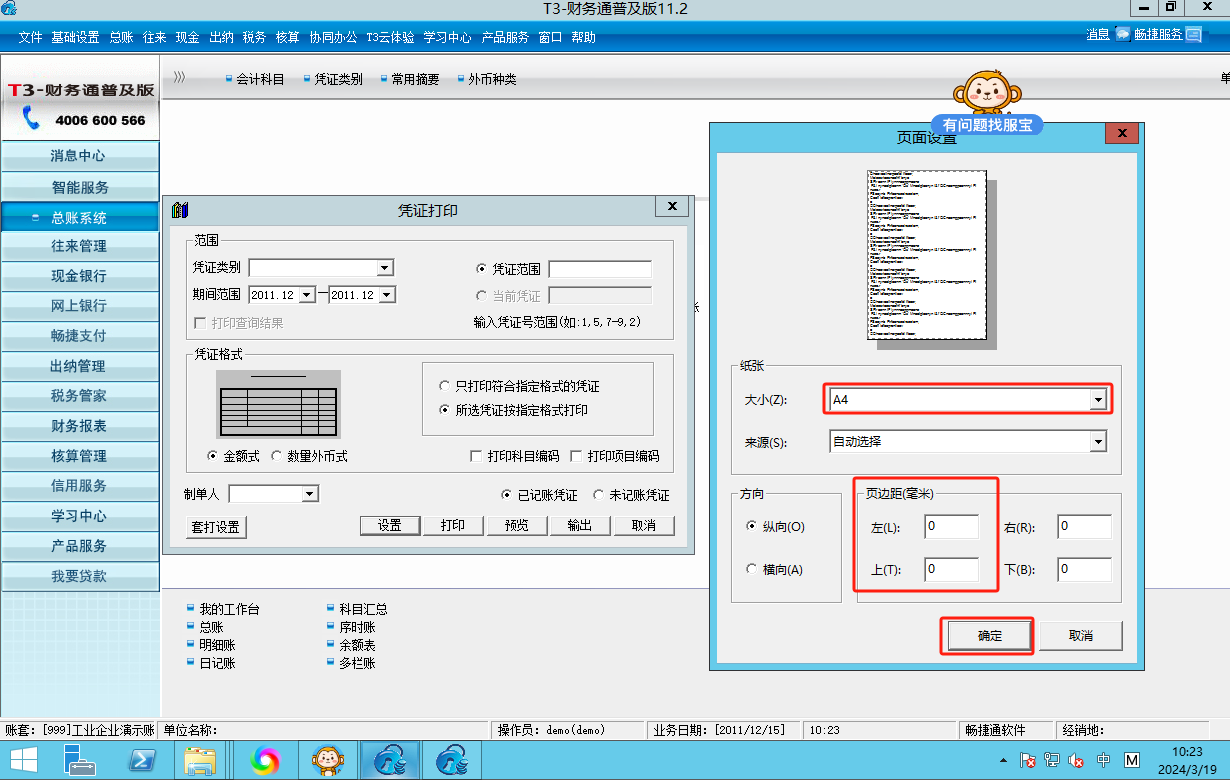Launch Server Manager from the taskbar

[79, 760]
